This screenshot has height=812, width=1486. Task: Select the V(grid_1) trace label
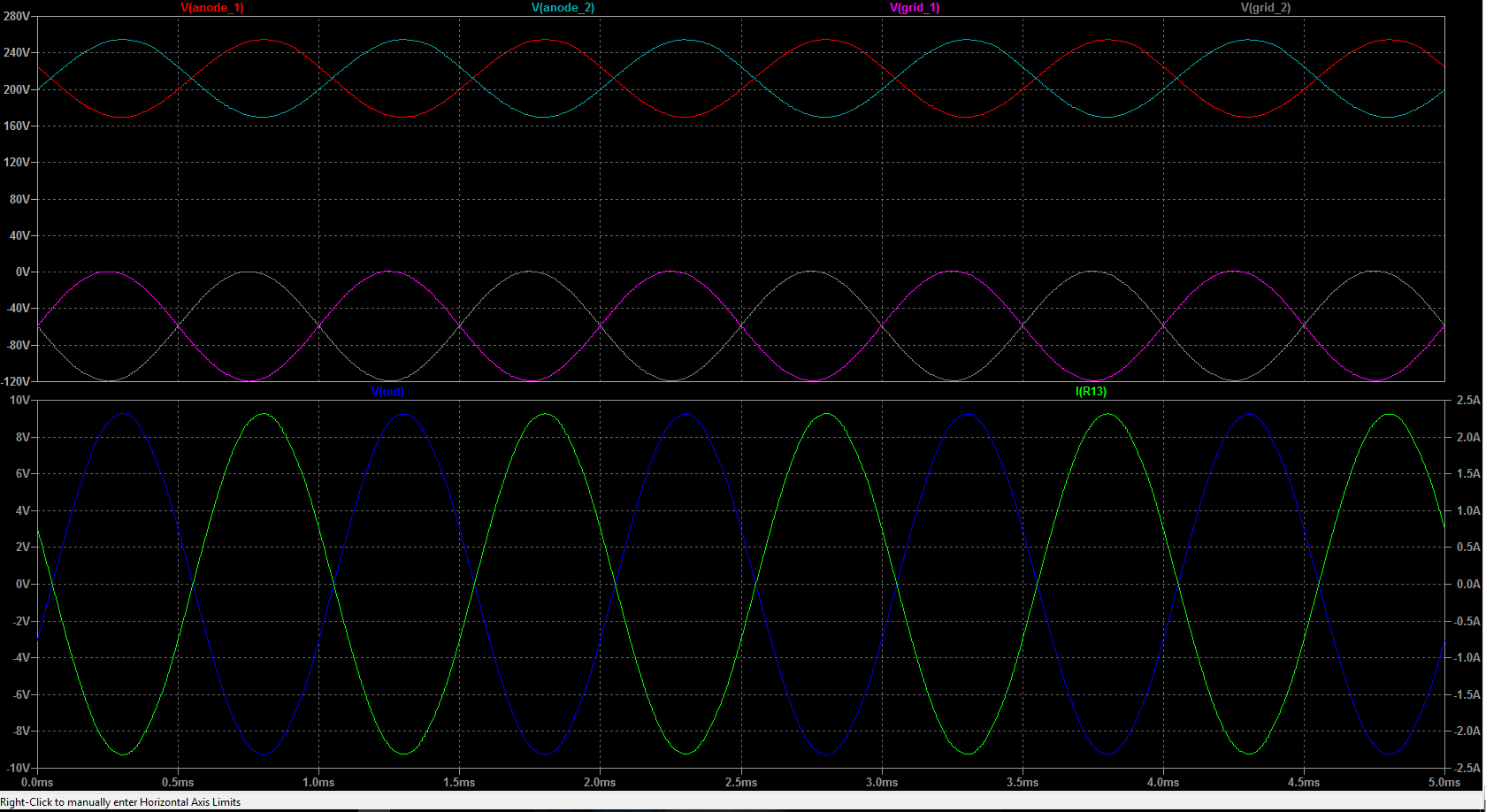point(915,7)
